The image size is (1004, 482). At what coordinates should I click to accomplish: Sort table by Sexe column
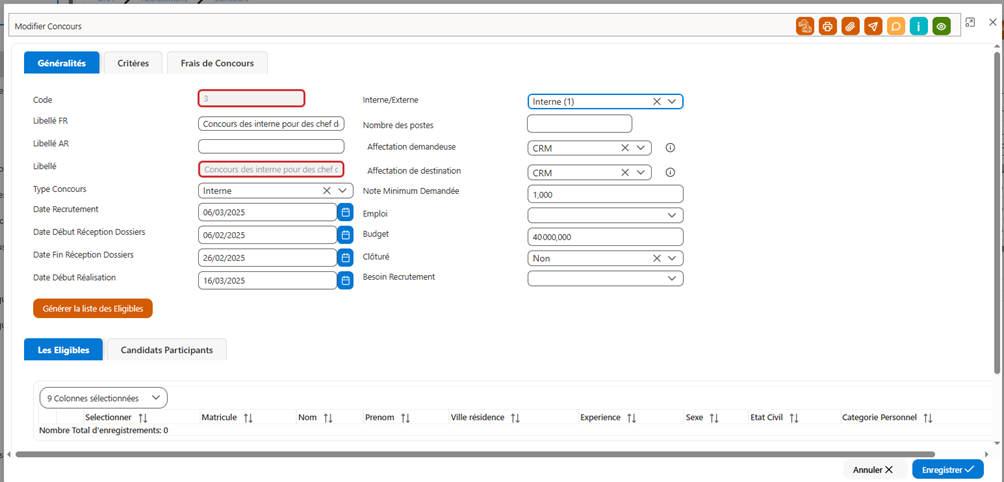click(715, 417)
